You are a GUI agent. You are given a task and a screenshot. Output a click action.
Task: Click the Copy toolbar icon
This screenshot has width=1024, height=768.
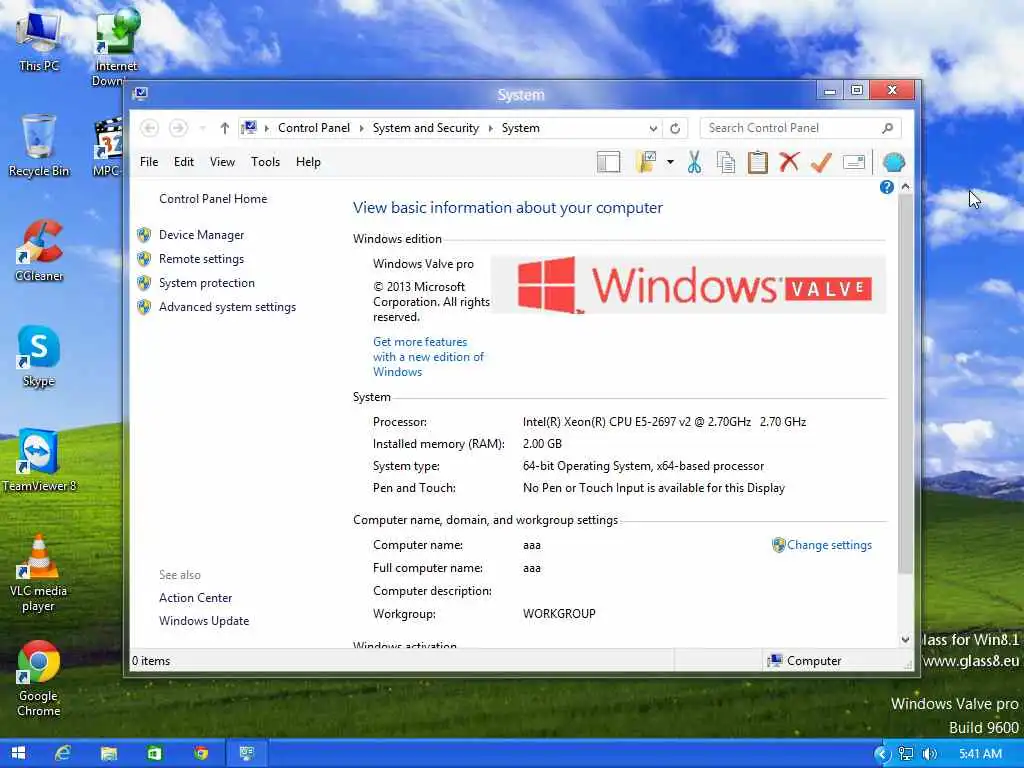coord(726,162)
